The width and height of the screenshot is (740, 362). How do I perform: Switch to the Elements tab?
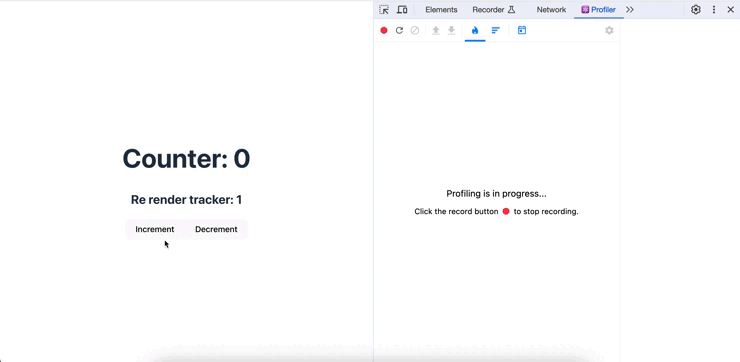(x=441, y=9)
